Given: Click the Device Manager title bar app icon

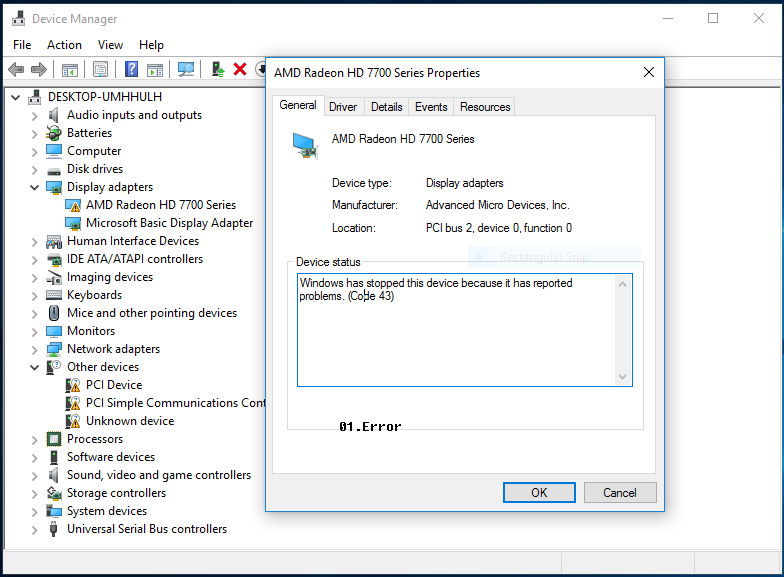Looking at the screenshot, I should 18,18.
